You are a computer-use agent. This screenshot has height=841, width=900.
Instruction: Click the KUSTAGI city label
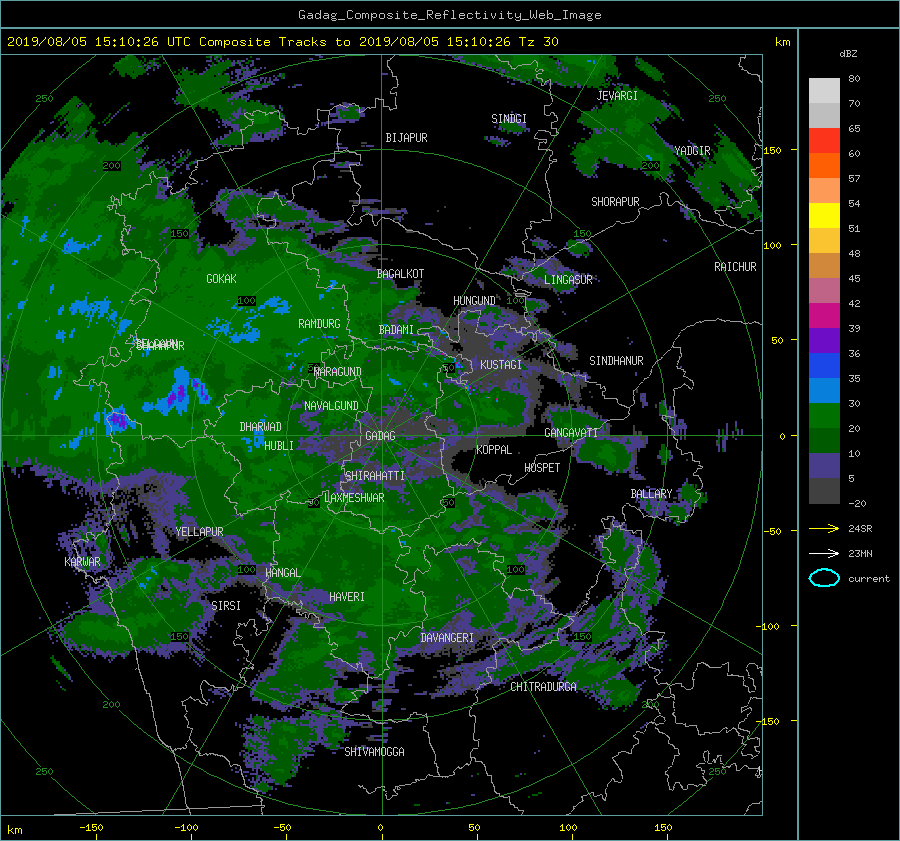[501, 365]
